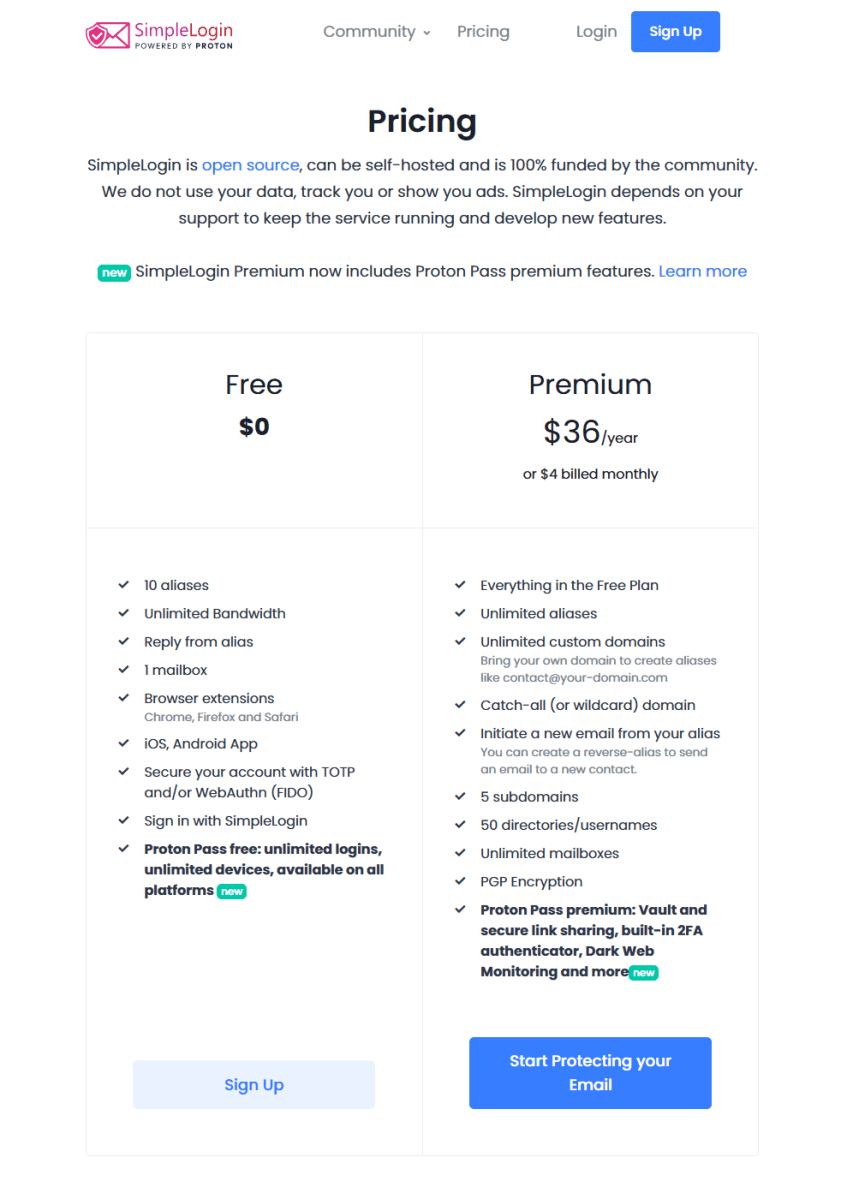Click the 'new' badge in the Premium feature list
Screen dimensions: 847x1199
[x=643, y=971]
